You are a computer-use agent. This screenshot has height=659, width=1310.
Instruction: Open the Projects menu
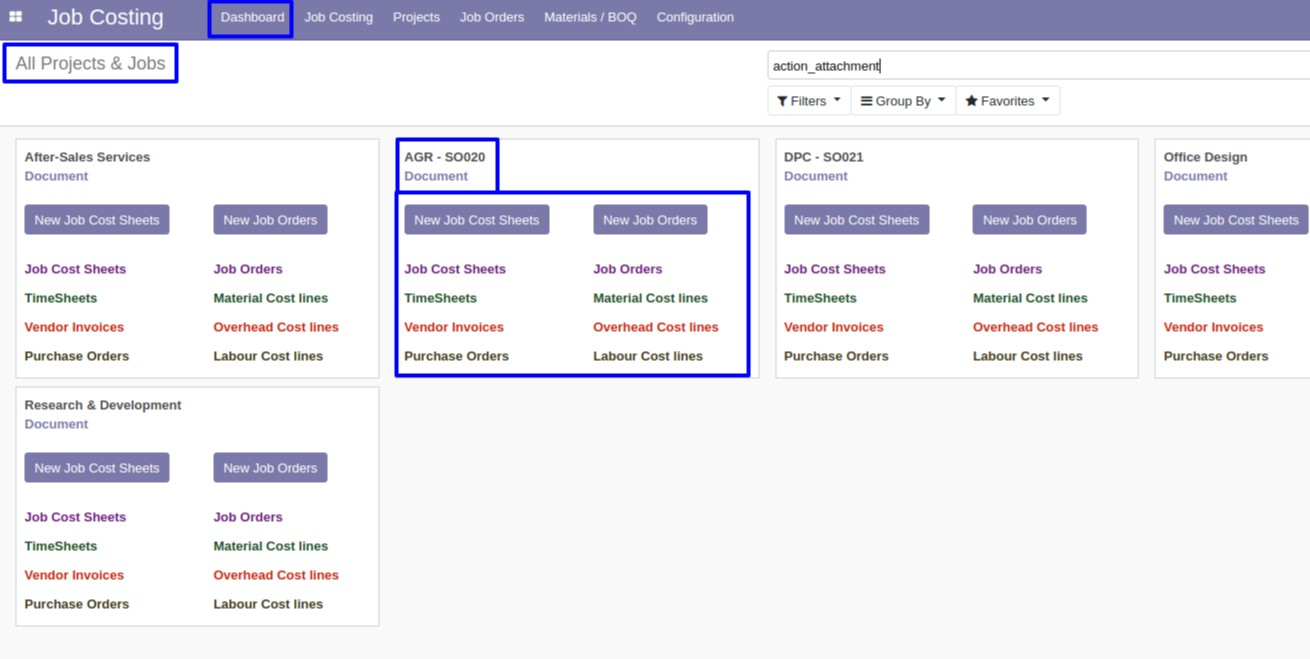tap(416, 17)
